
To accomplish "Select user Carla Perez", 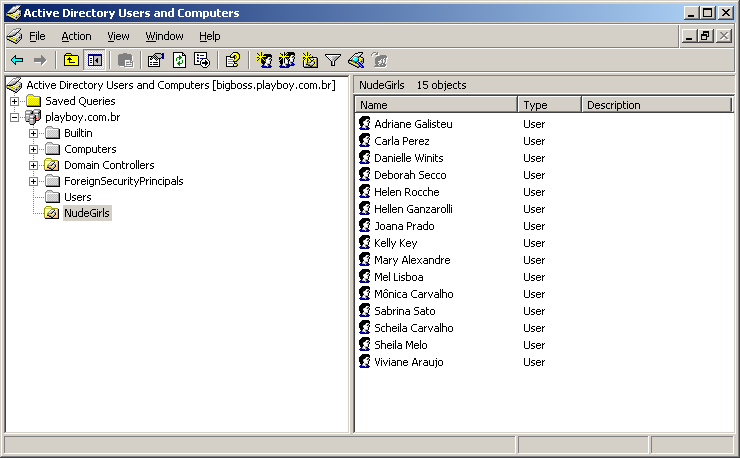I will (402, 141).
